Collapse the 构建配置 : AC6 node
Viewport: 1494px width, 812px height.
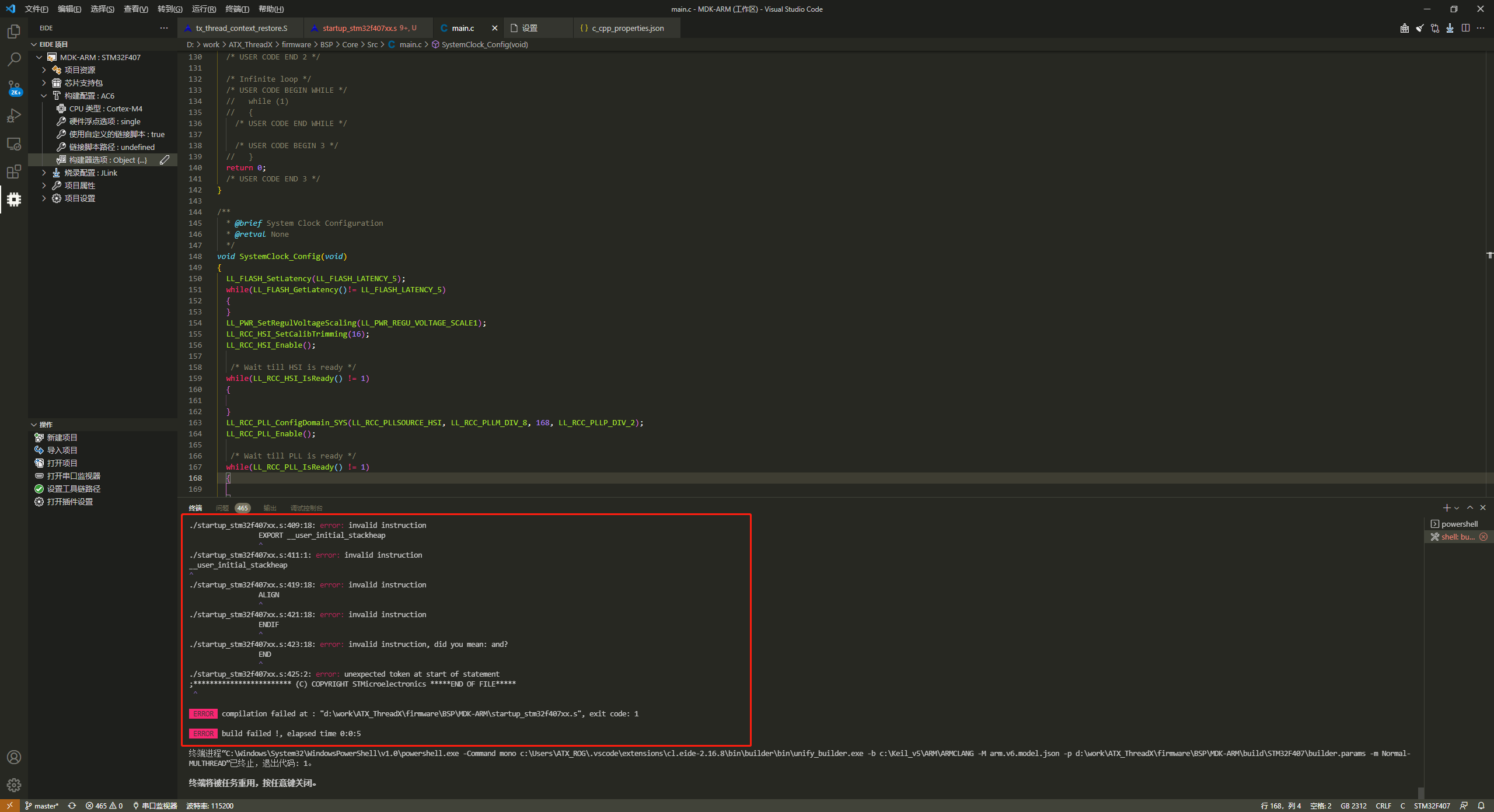[x=44, y=95]
